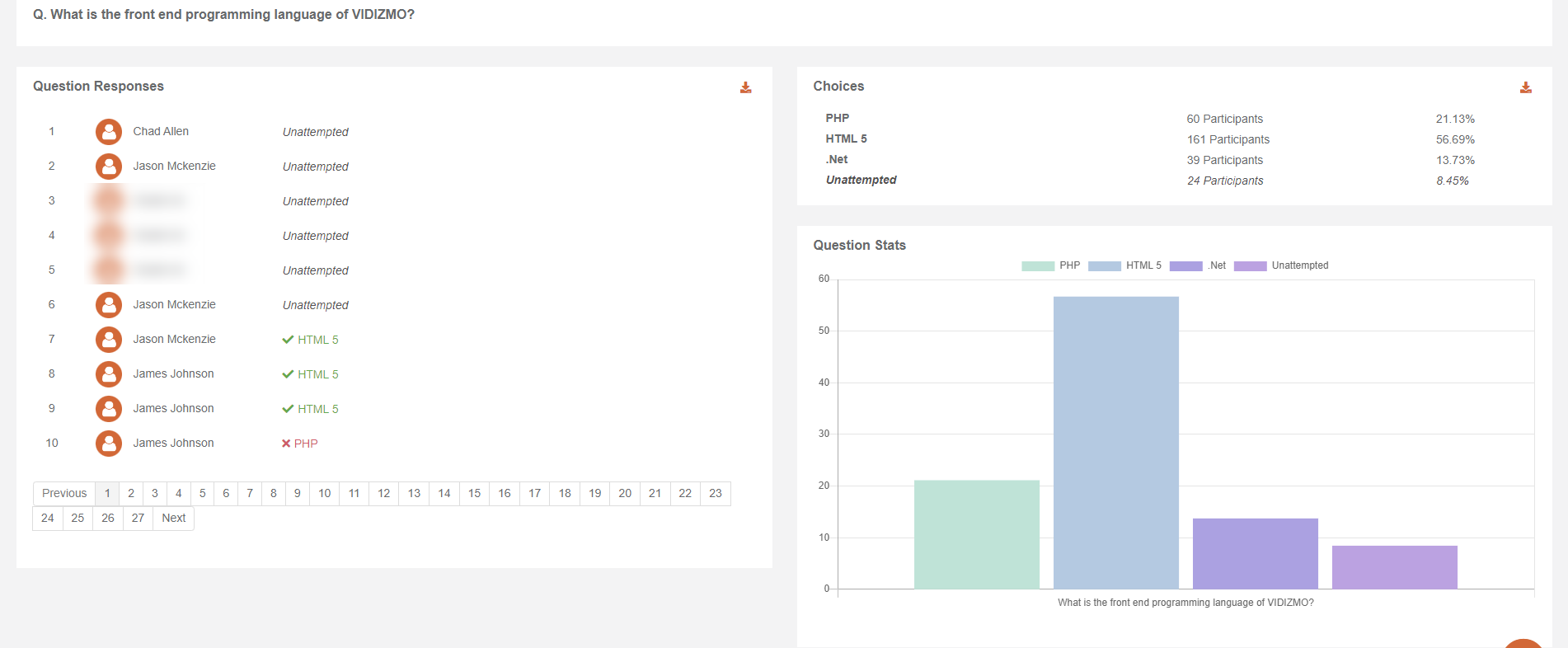Download the Choices data
Screen dimensions: 1568x648
(1525, 87)
